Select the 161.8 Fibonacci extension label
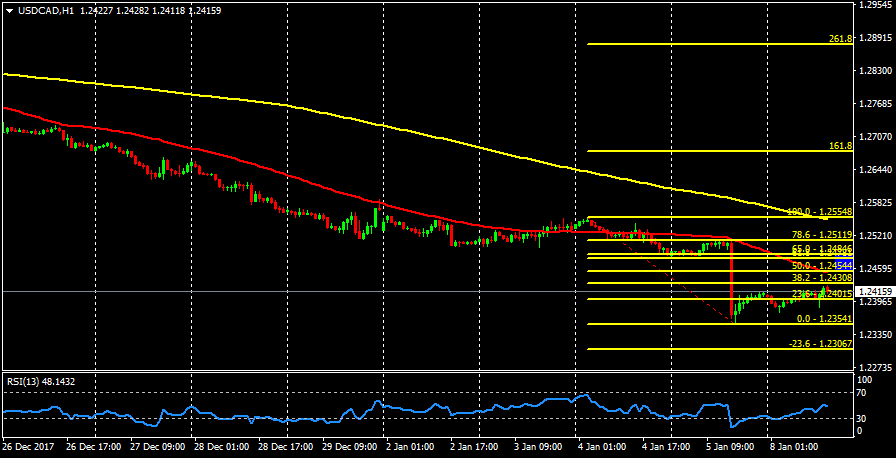This screenshot has height=458, width=896. (839, 146)
